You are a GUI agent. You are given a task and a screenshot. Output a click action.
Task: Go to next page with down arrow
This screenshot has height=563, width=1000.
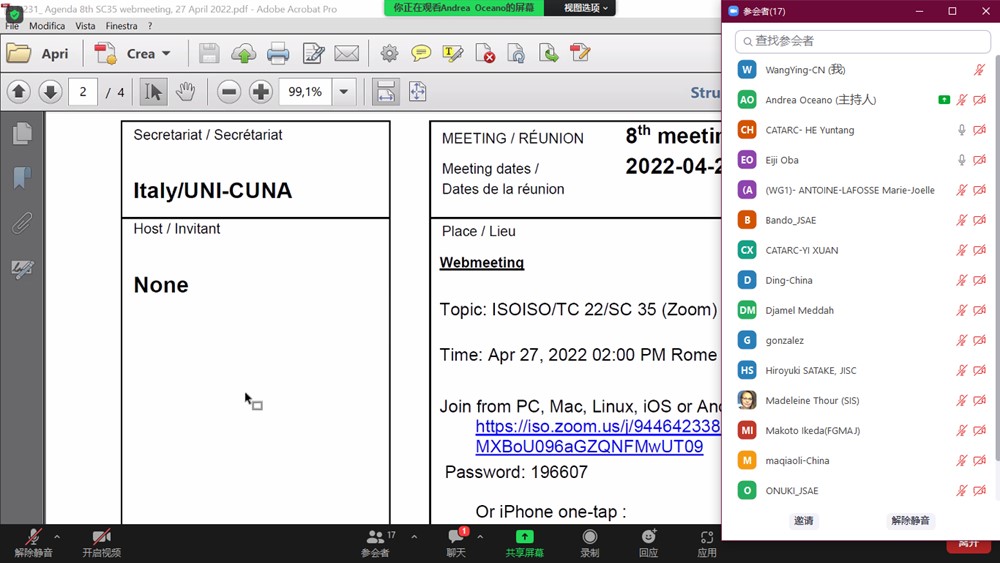(x=50, y=92)
